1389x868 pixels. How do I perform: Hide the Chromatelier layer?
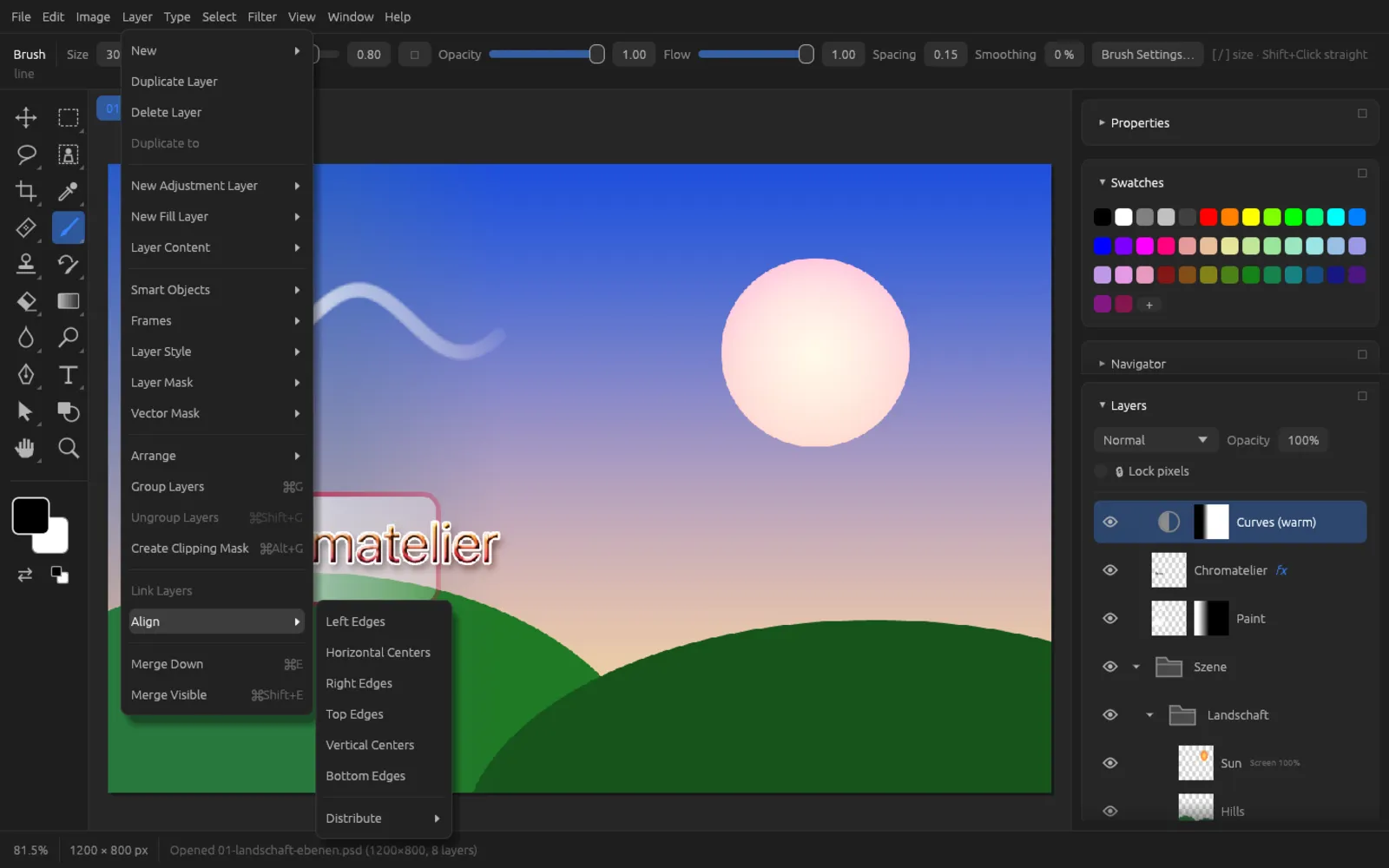click(1110, 570)
